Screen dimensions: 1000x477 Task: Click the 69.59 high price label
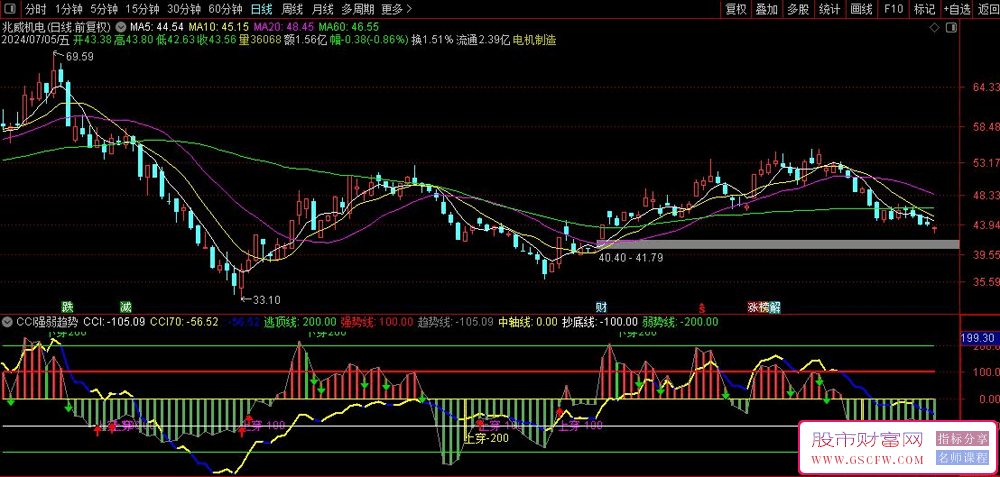pos(80,57)
